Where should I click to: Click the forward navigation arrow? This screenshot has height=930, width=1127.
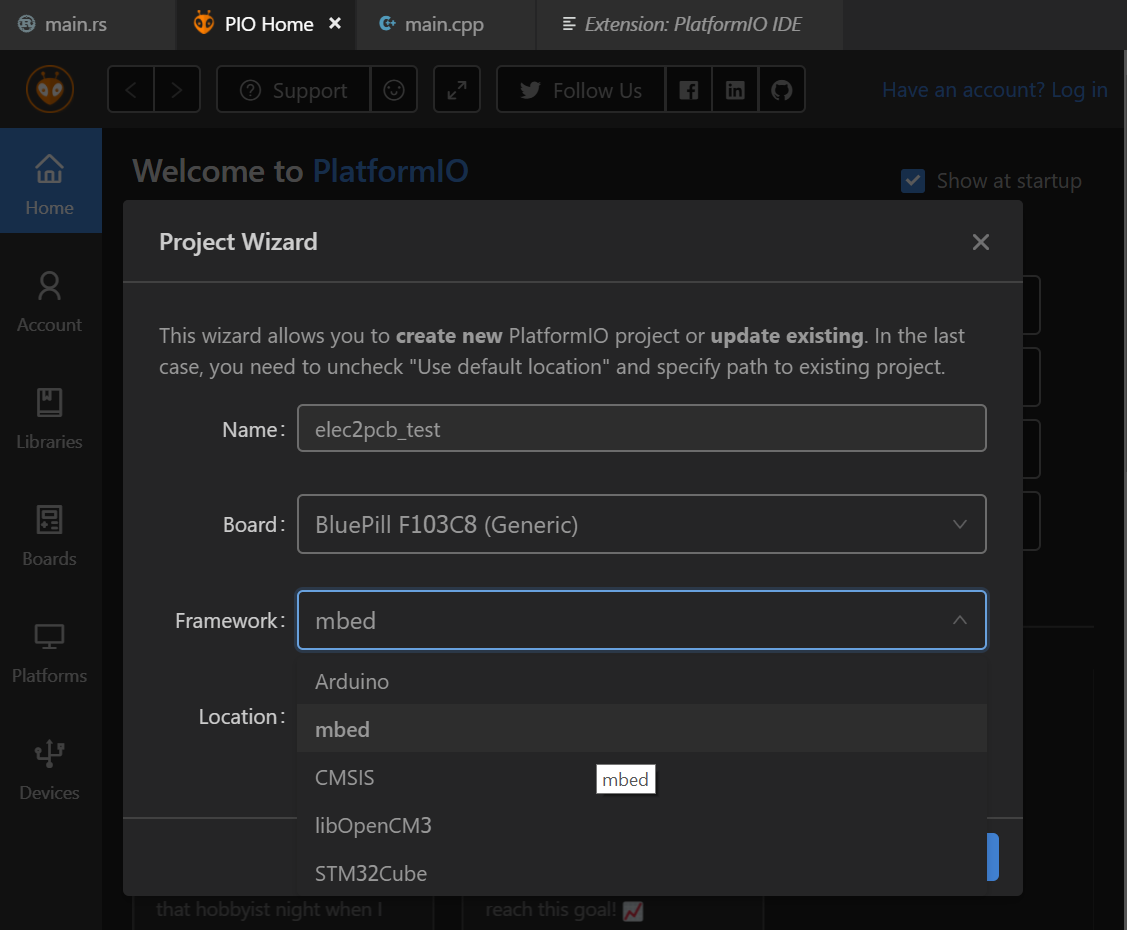(x=177, y=90)
